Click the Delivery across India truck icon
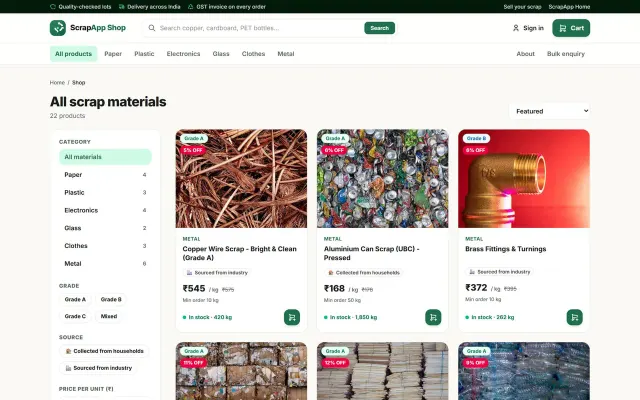Image resolution: width=640 pixels, height=400 pixels. (122, 7)
